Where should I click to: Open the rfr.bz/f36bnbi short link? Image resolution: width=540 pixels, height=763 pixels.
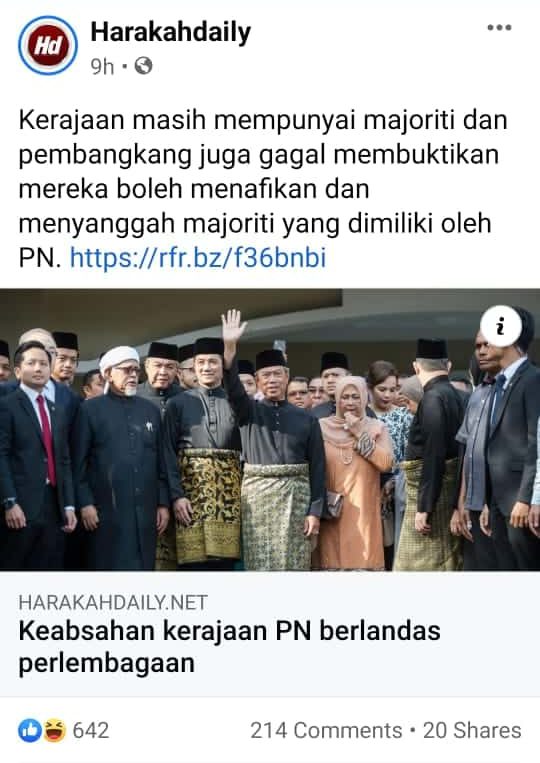click(x=198, y=257)
